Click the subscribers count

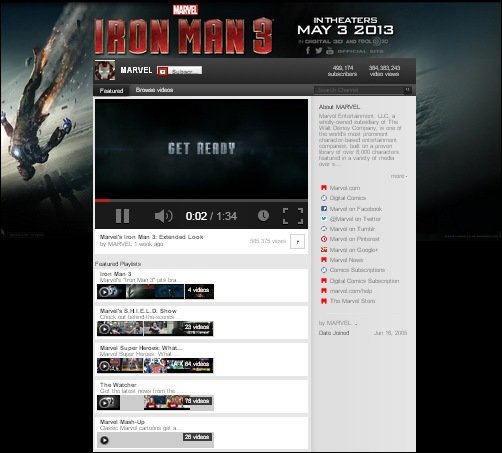(x=342, y=71)
